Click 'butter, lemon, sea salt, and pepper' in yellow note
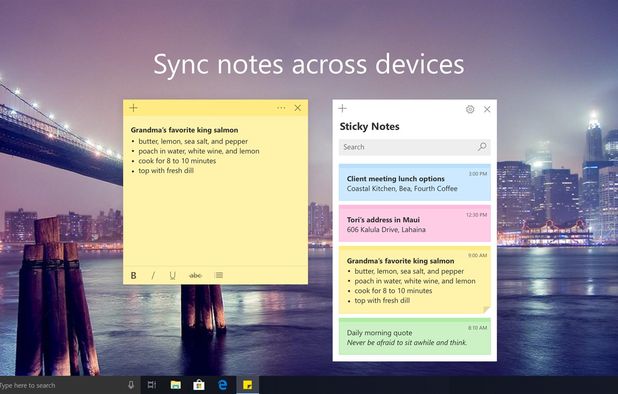This screenshot has width=618, height=394. point(193,141)
